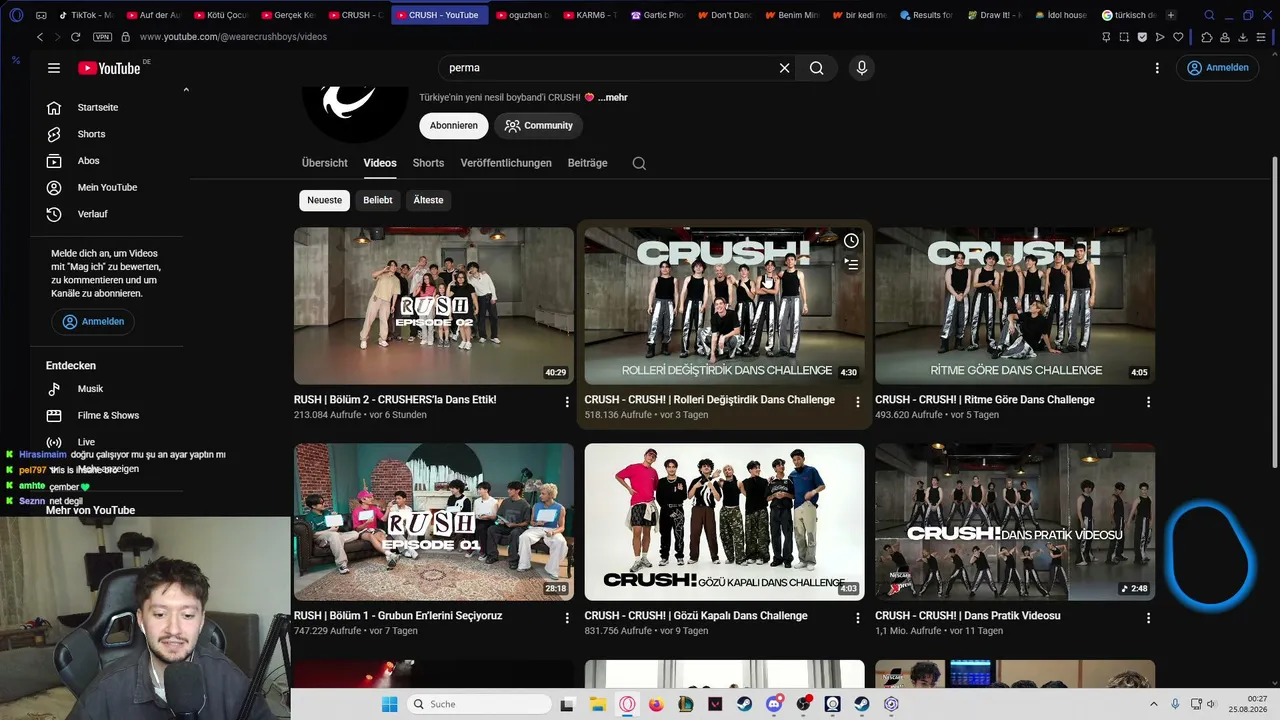
Task: Open Abos in the sidebar
Action: [89, 161]
